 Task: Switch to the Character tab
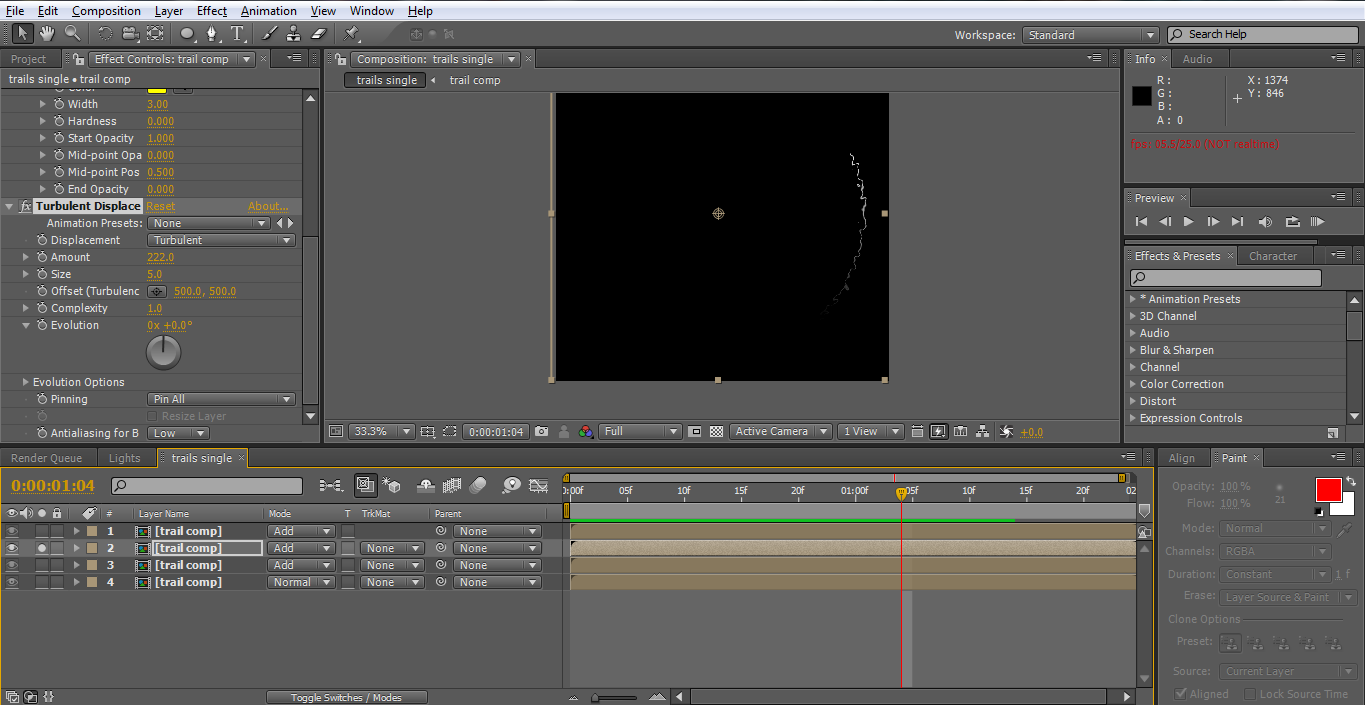click(x=1273, y=256)
